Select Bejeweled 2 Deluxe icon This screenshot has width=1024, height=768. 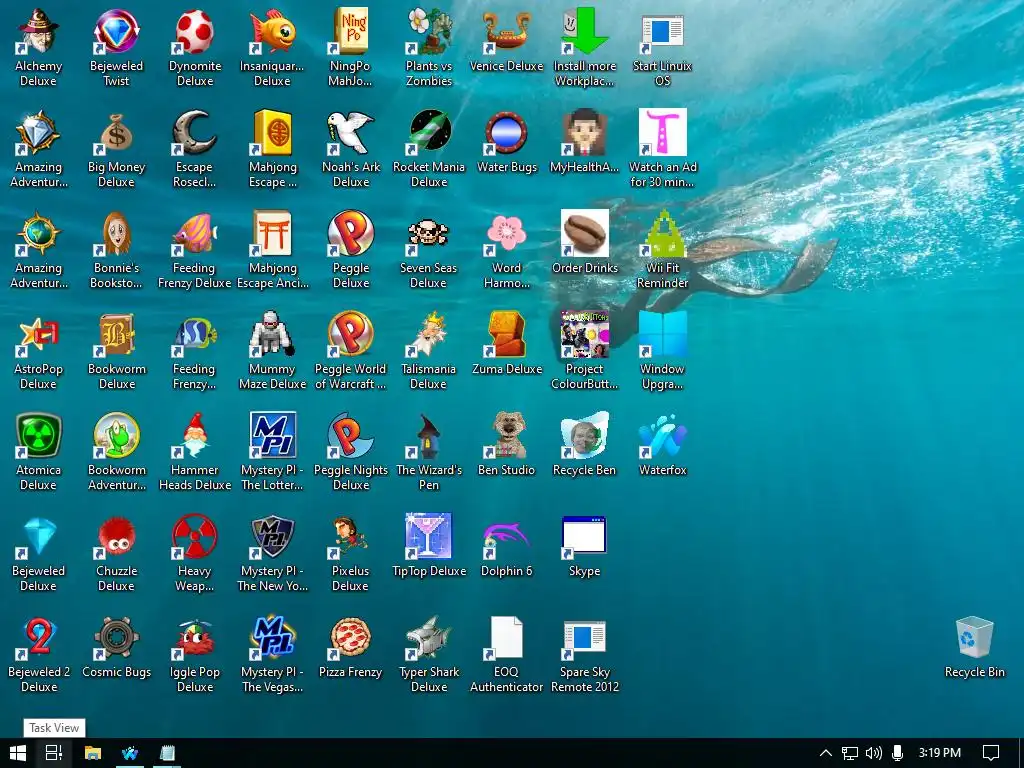(x=39, y=638)
